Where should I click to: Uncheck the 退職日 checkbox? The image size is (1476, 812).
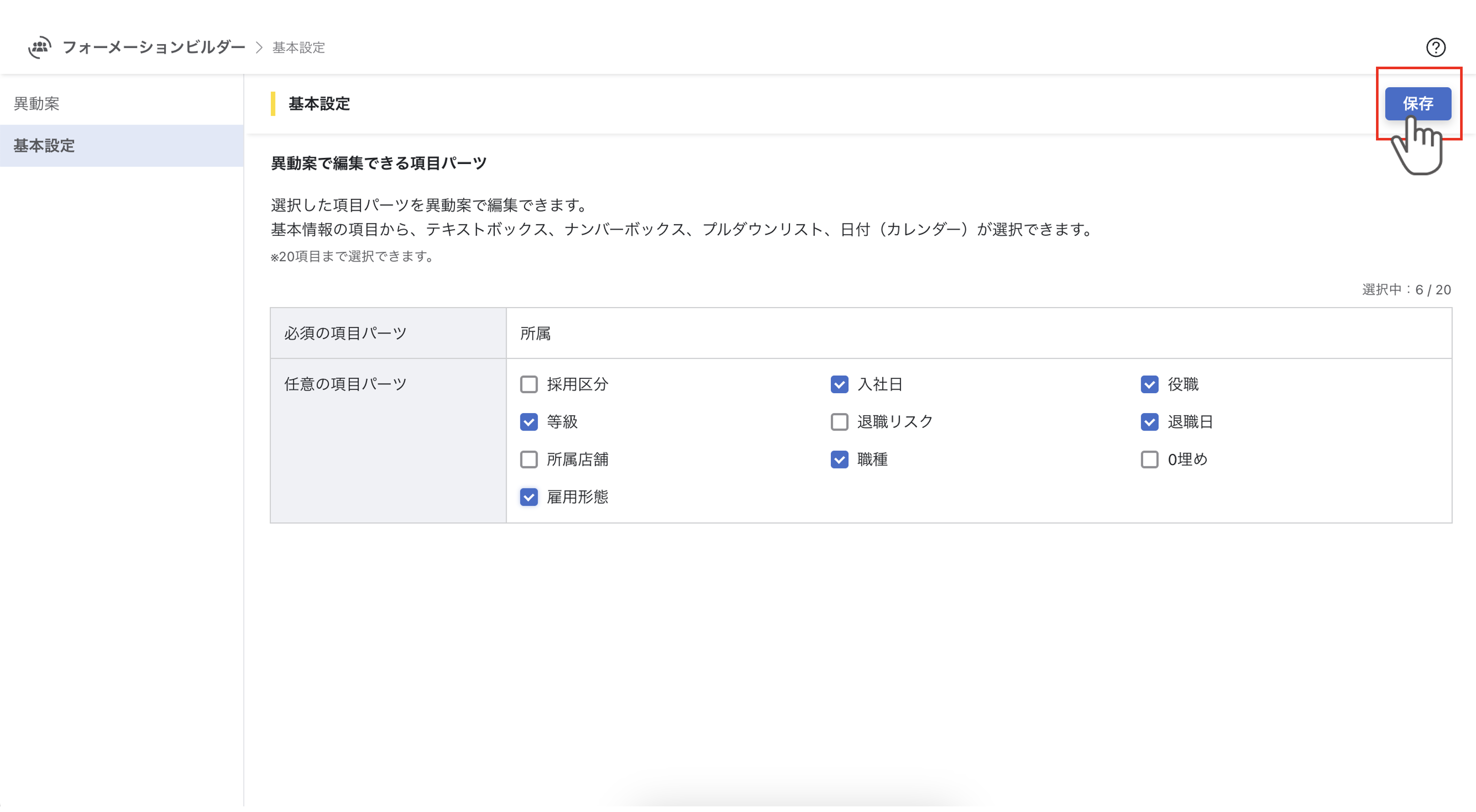point(1149,422)
